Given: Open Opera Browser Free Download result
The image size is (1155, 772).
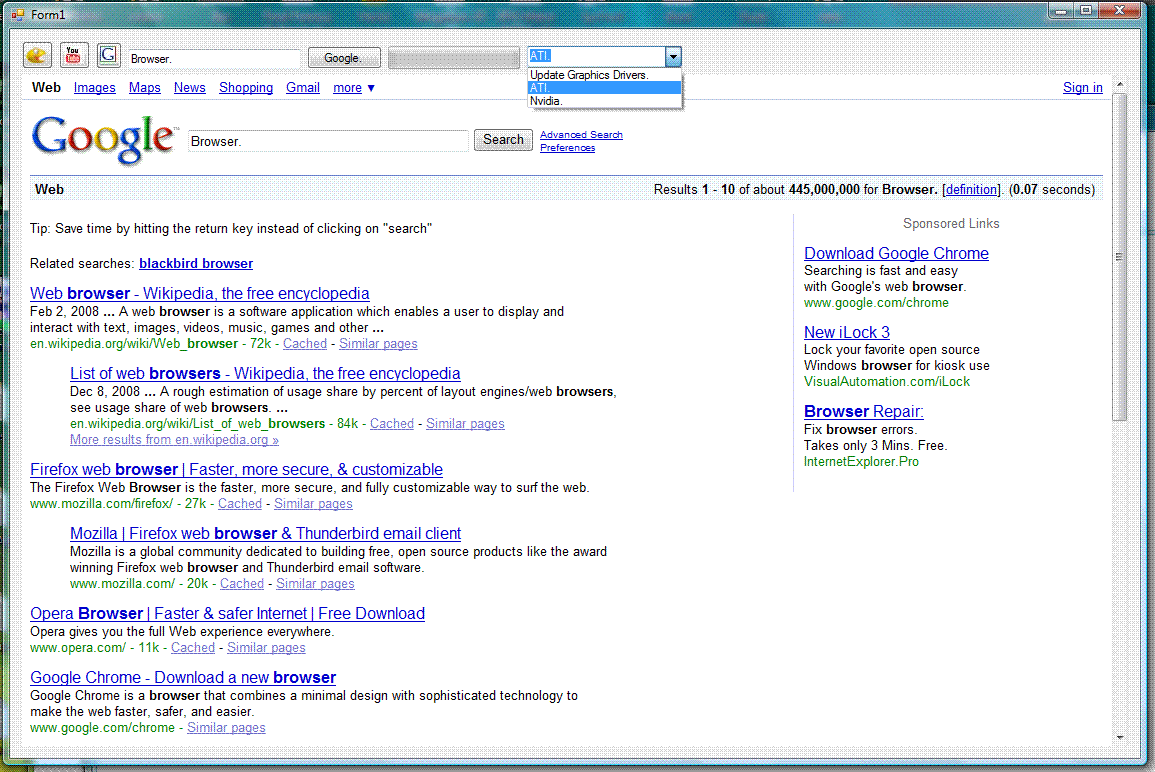Looking at the screenshot, I should tap(228, 614).
